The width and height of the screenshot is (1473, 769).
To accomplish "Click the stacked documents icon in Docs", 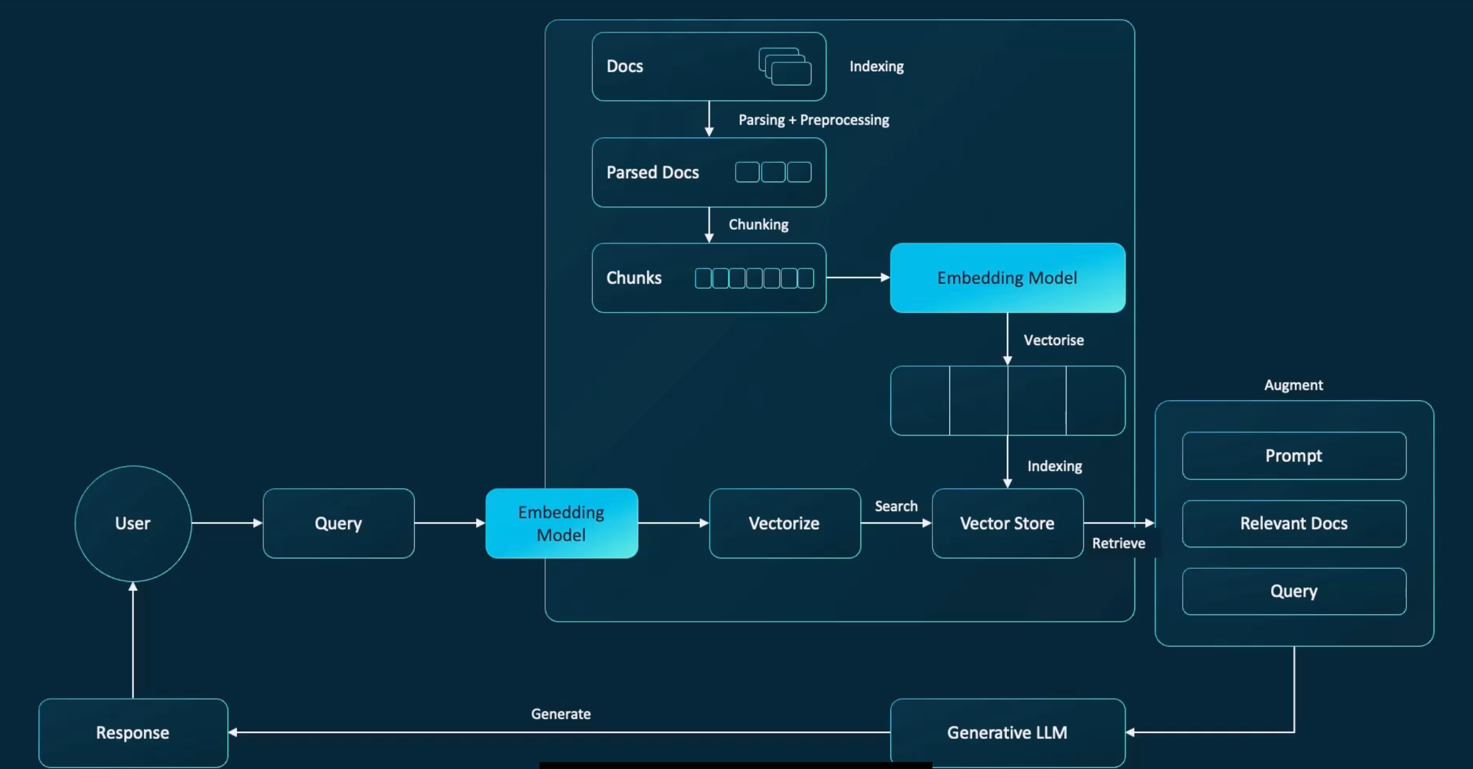I will (x=785, y=66).
